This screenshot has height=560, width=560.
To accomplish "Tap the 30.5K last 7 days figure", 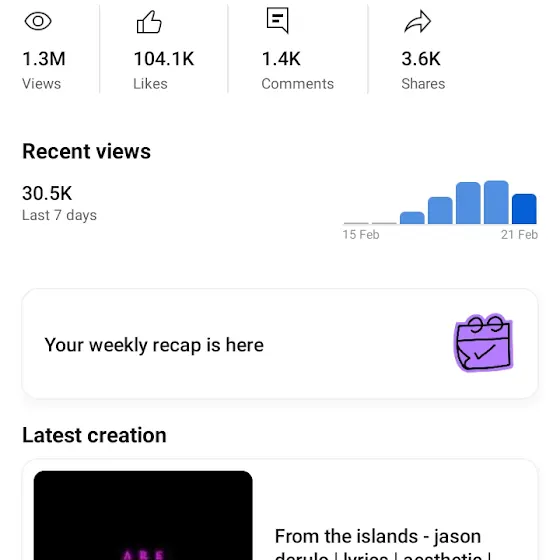I will [x=47, y=193].
